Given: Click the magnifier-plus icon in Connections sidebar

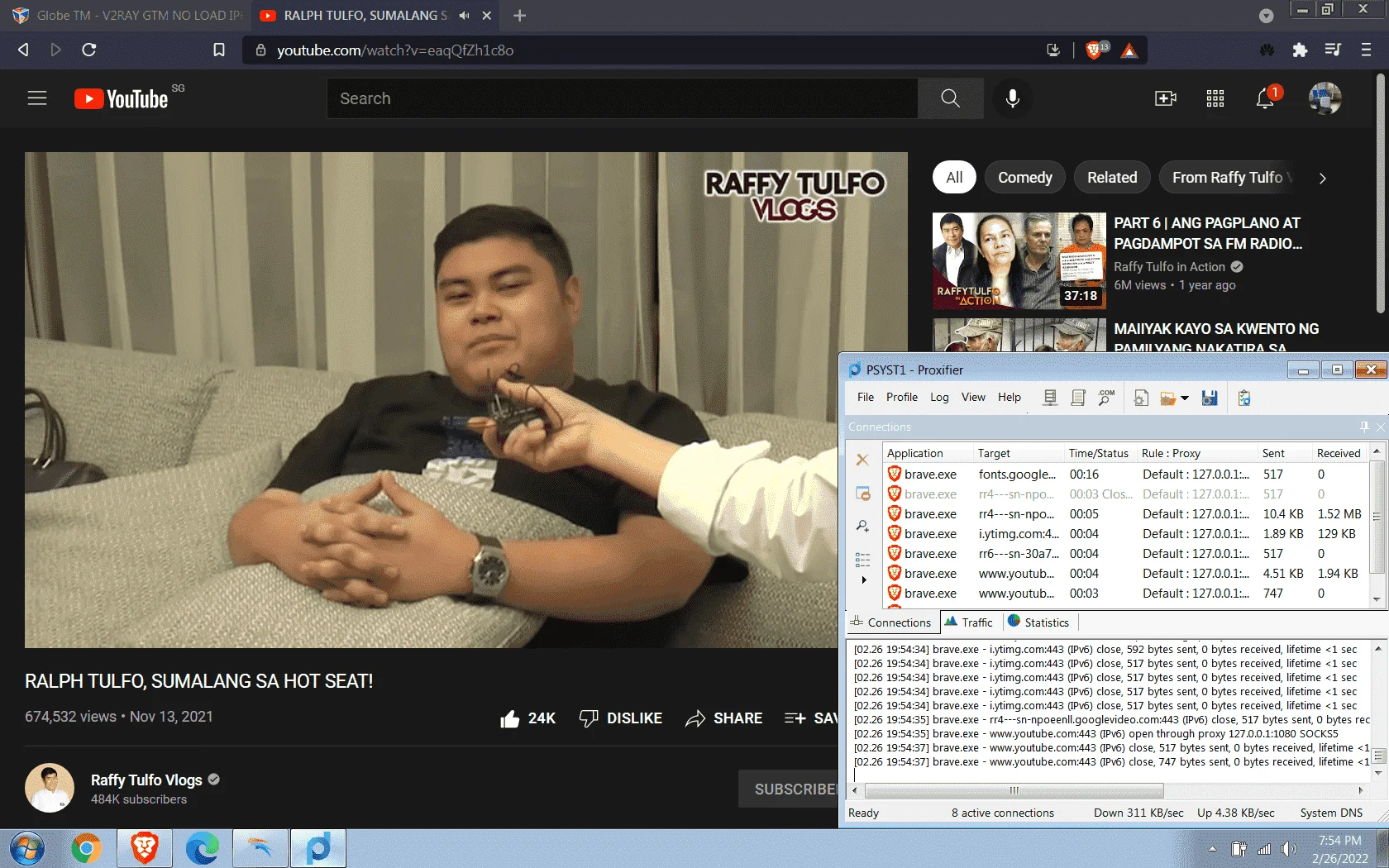Looking at the screenshot, I should pos(862,526).
